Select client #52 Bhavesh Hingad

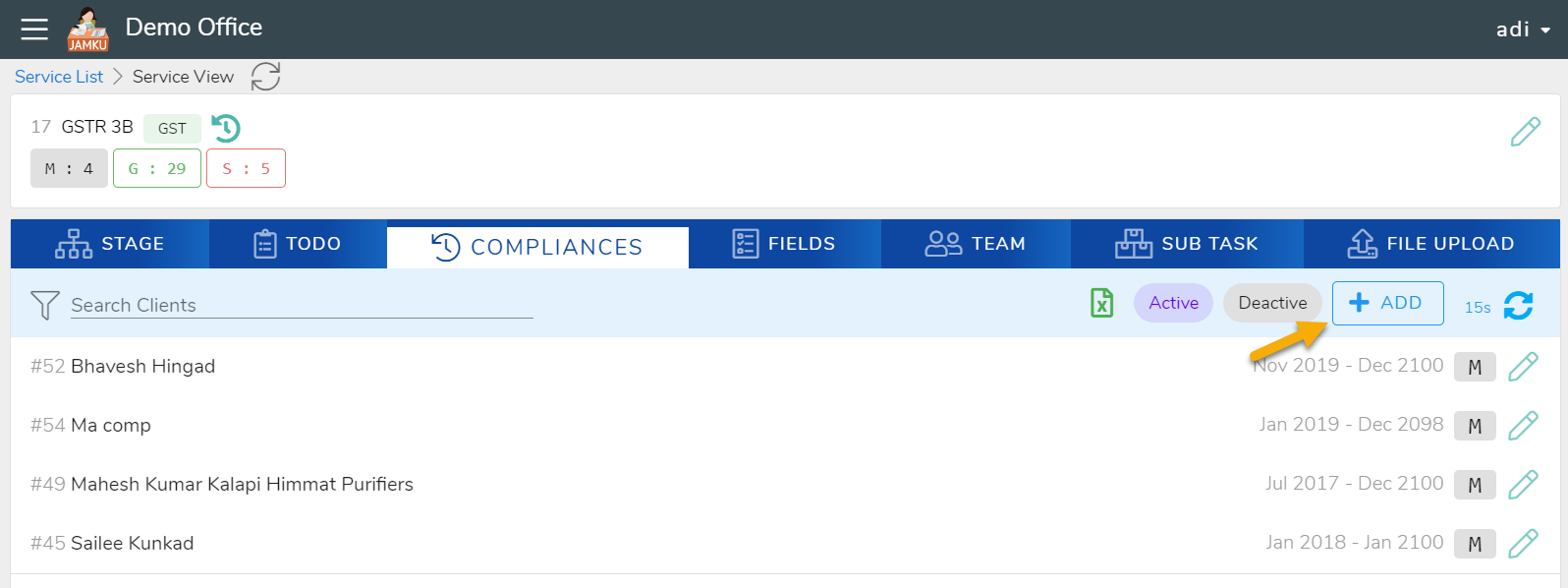(123, 366)
